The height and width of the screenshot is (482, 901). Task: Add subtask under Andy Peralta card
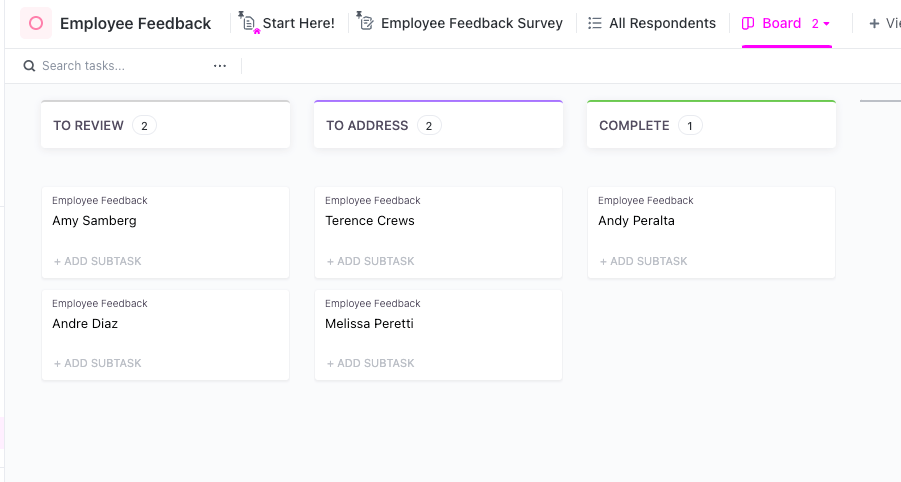644,261
